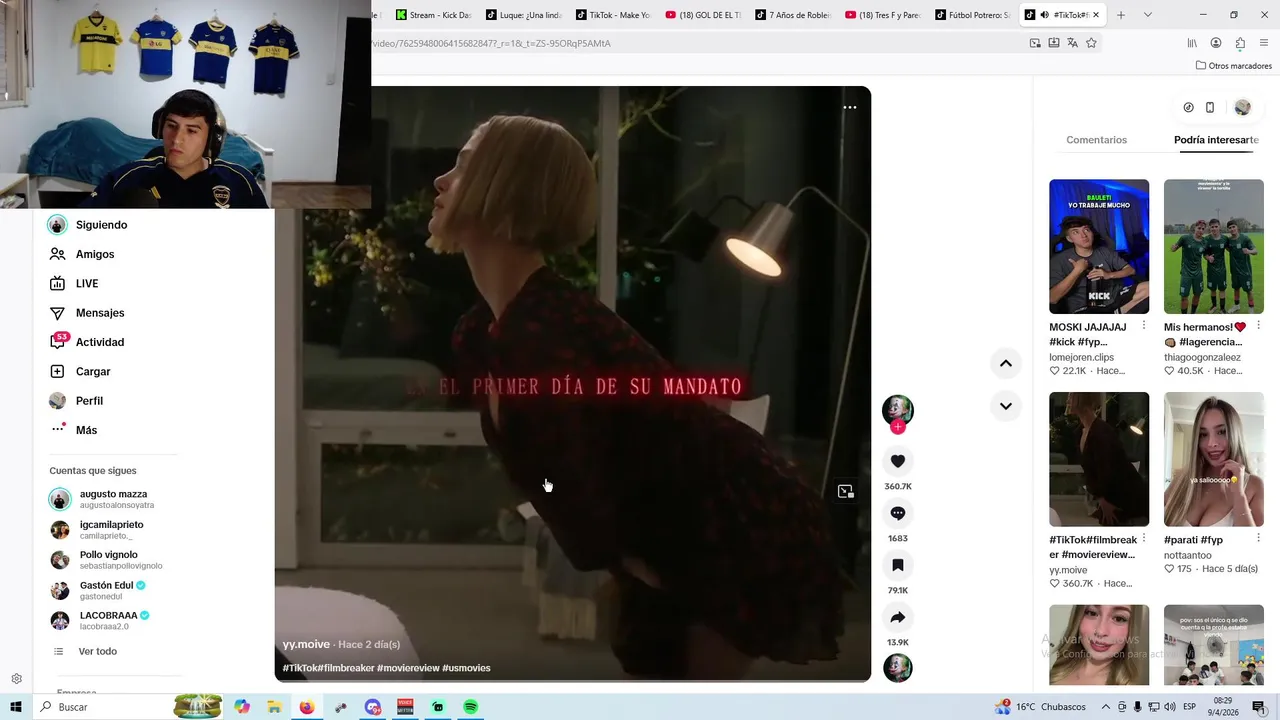
Task: Open TikTok coins icon in header
Action: point(1188,107)
